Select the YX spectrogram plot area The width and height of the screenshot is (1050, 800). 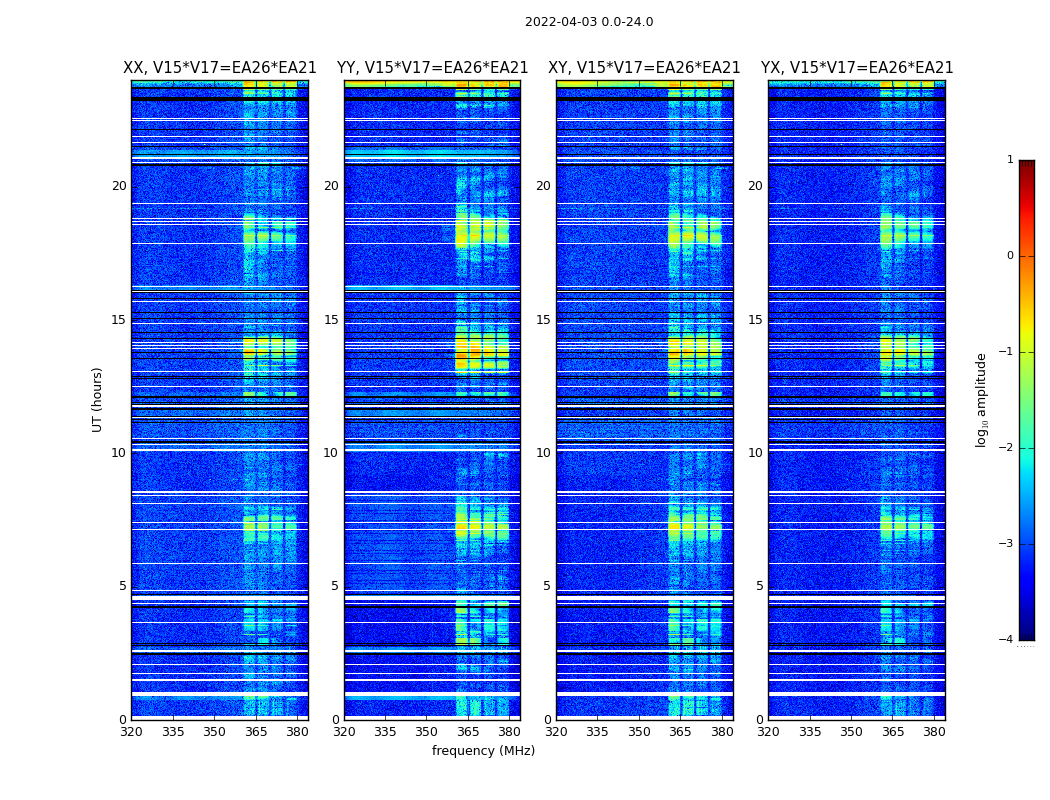(x=857, y=400)
